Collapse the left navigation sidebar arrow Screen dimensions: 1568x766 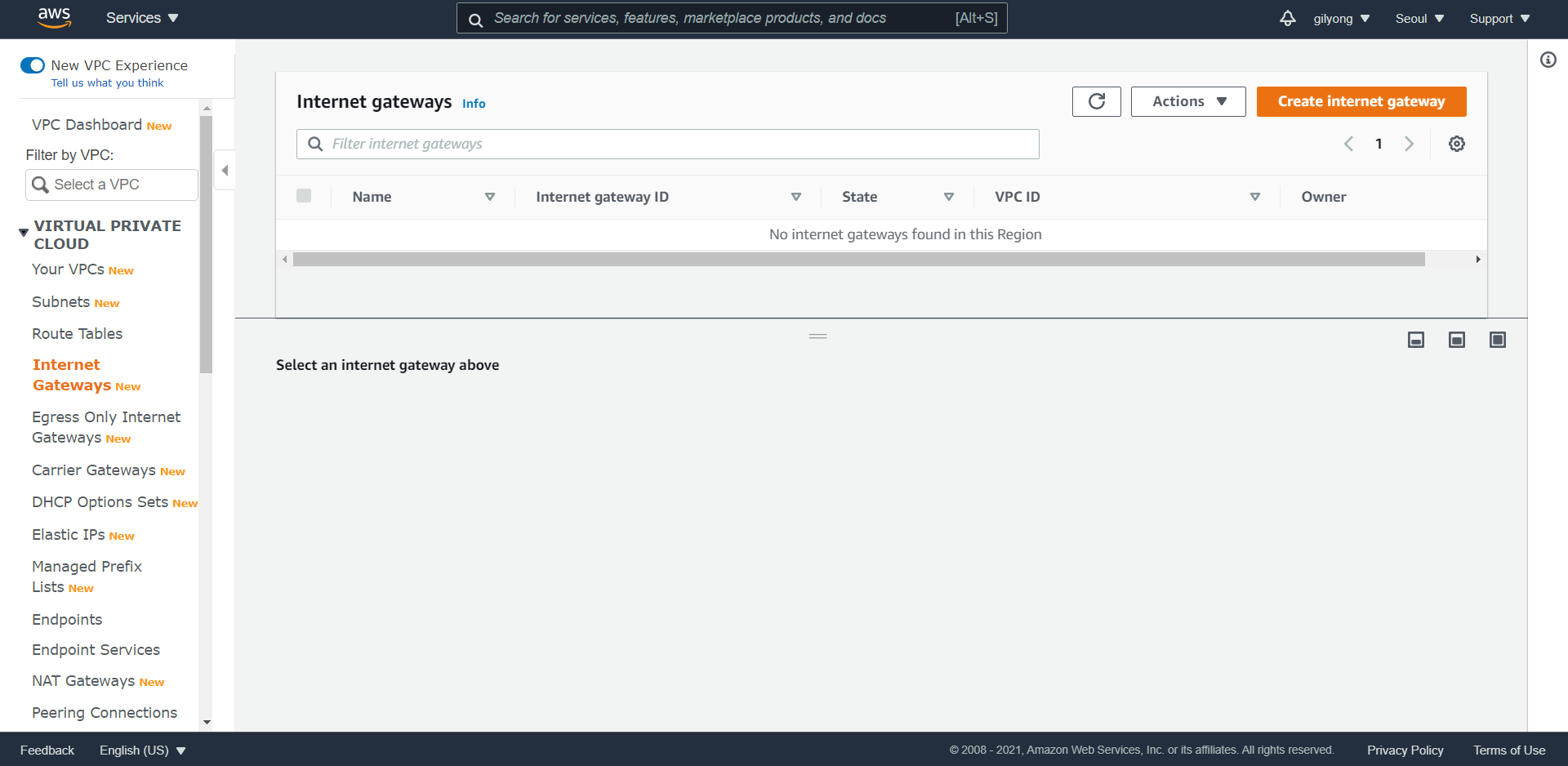[225, 171]
